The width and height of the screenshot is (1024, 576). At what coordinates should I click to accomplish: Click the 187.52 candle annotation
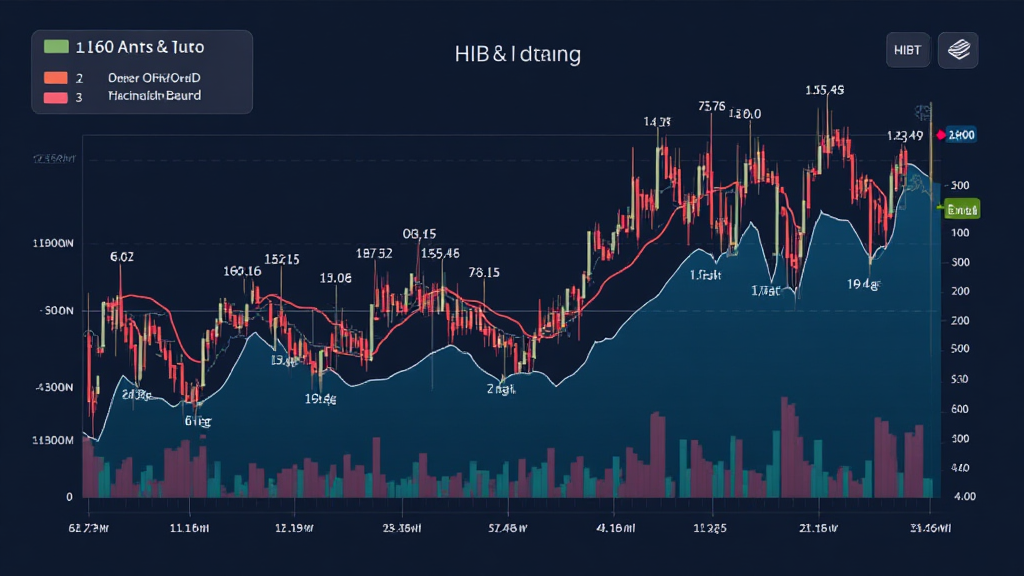tap(373, 253)
